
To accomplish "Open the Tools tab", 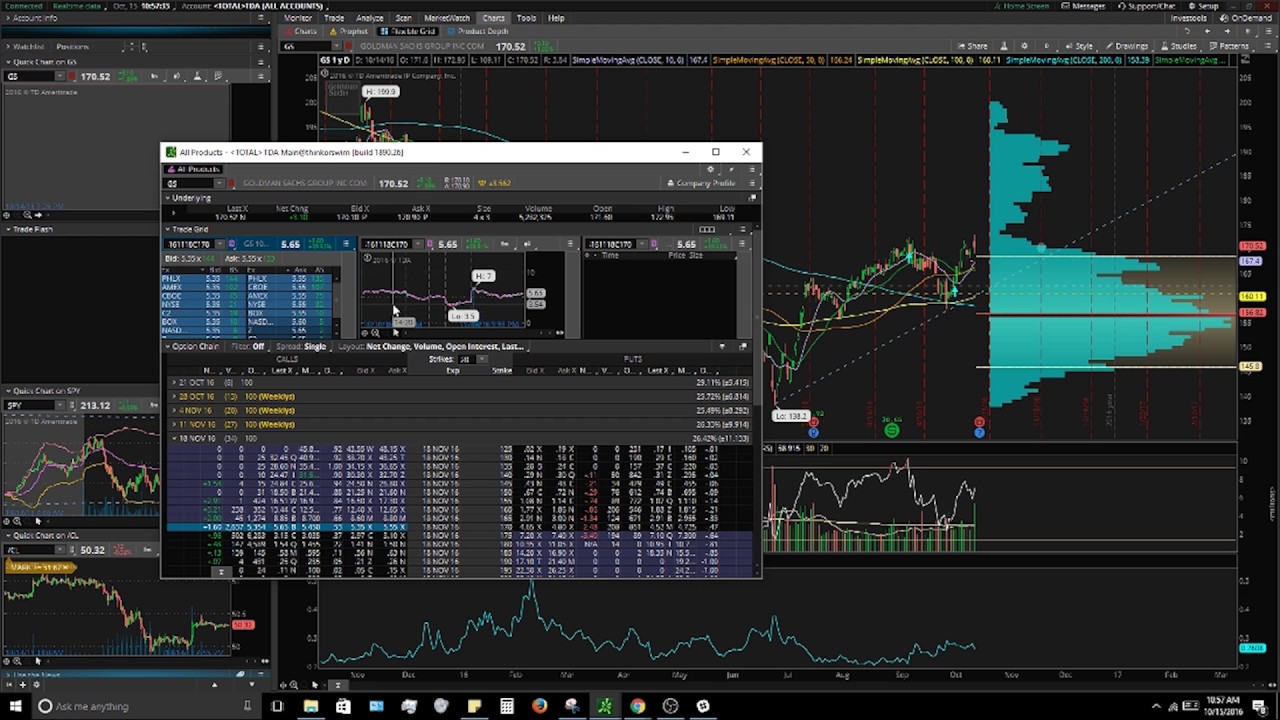I will [x=526, y=18].
